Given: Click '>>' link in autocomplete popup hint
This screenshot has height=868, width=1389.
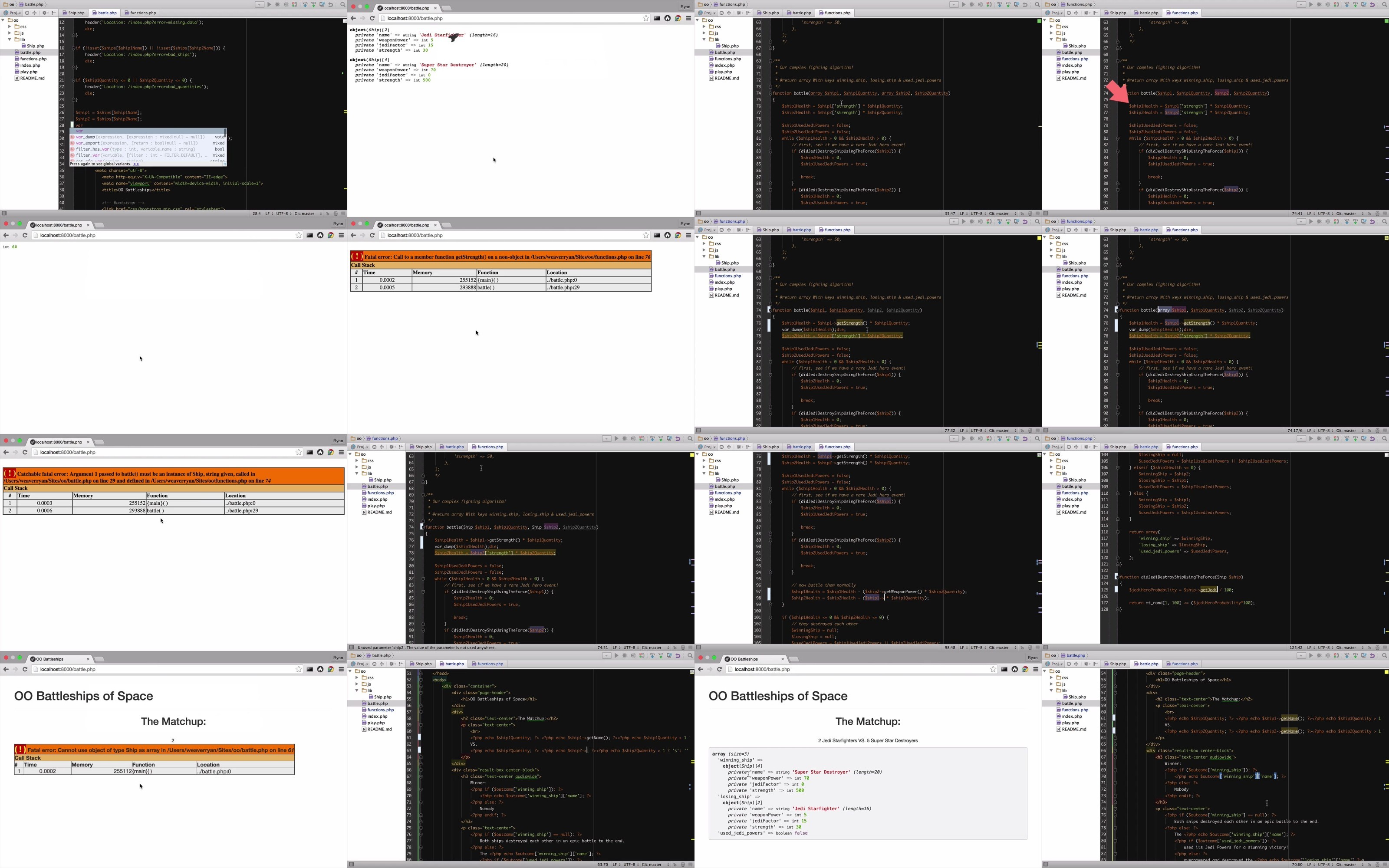Looking at the screenshot, I should 136,164.
